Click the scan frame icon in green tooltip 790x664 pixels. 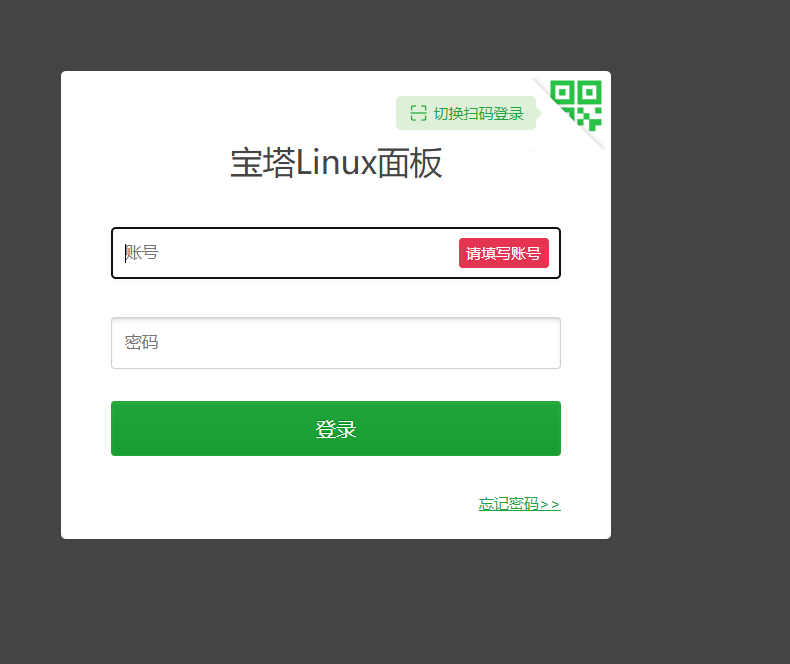(418, 113)
